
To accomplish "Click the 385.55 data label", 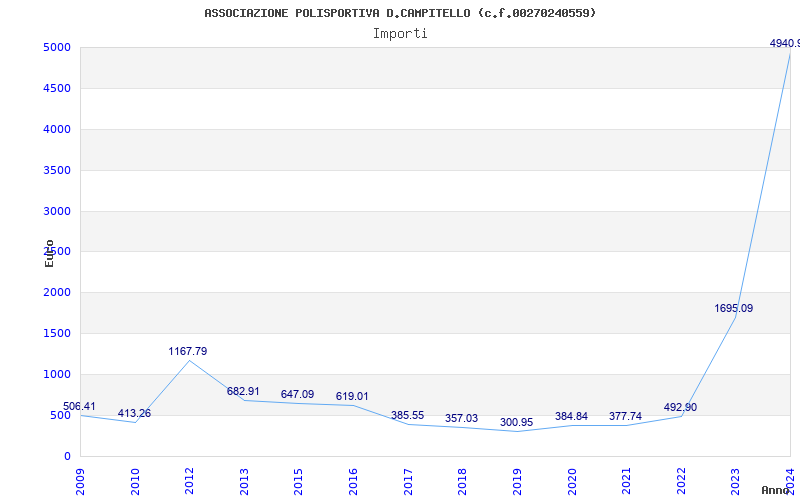I will (x=407, y=415).
